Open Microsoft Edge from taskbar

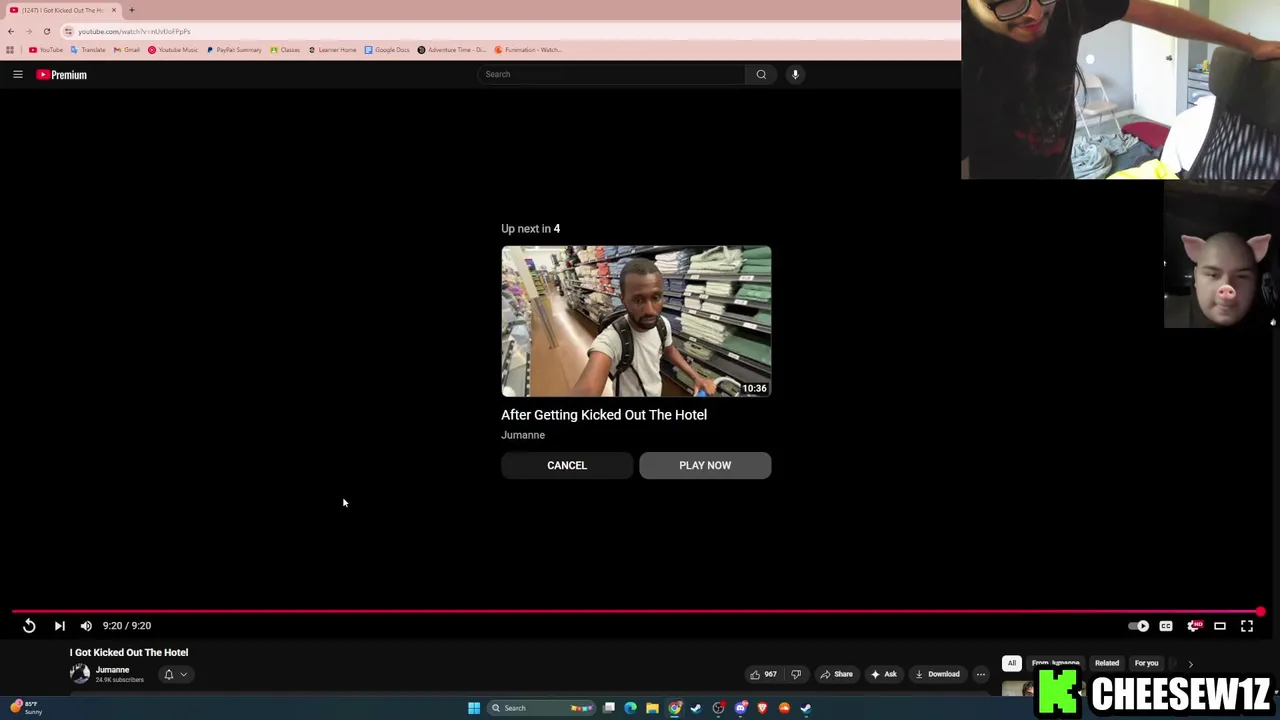pyautogui.click(x=630, y=708)
